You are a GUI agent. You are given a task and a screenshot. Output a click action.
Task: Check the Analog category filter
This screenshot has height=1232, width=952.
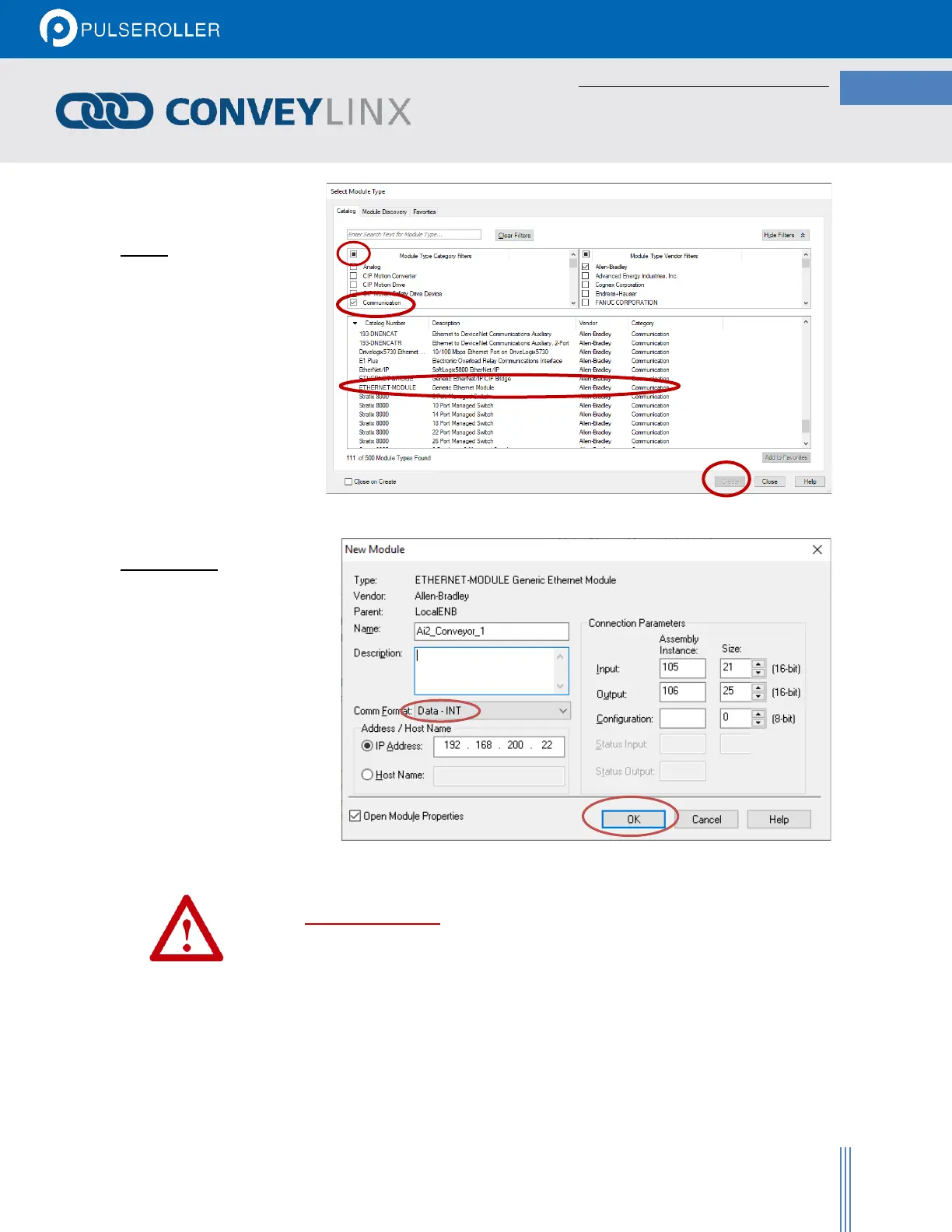tap(354, 267)
